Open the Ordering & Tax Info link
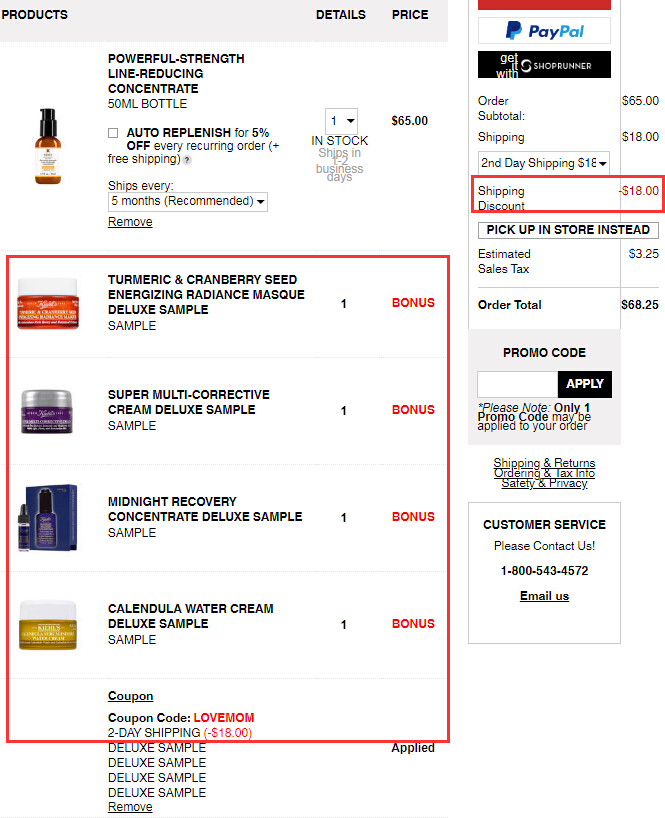665x818 pixels. click(x=544, y=473)
